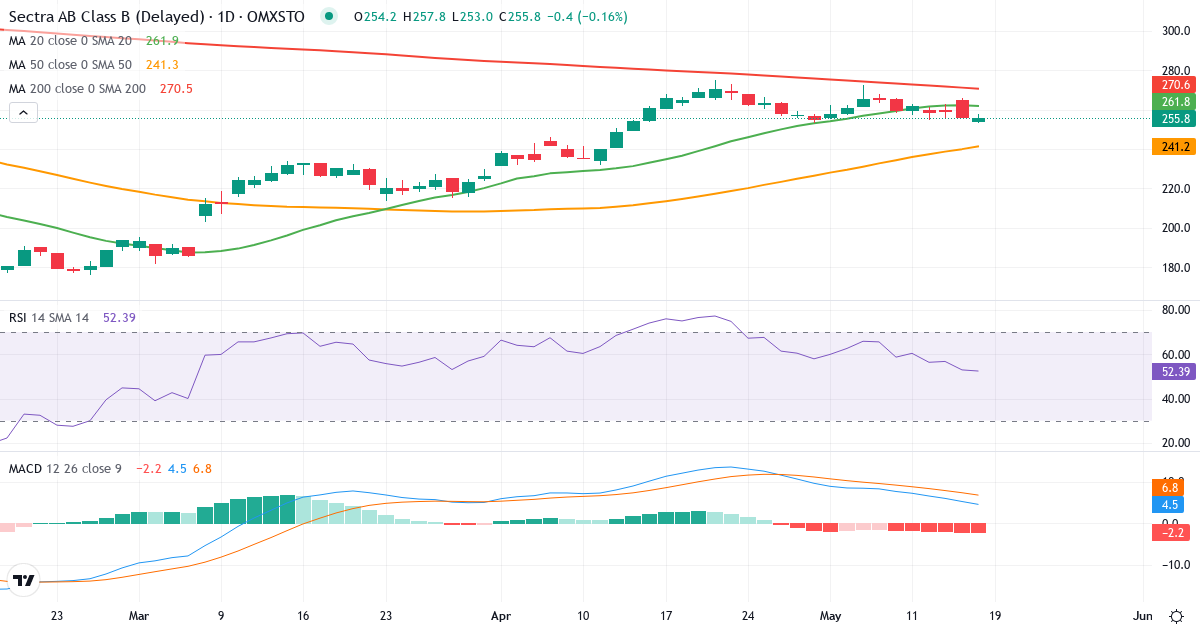The height and width of the screenshot is (630, 1200).
Task: Click the O254.2 open value in header
Action: point(374,16)
